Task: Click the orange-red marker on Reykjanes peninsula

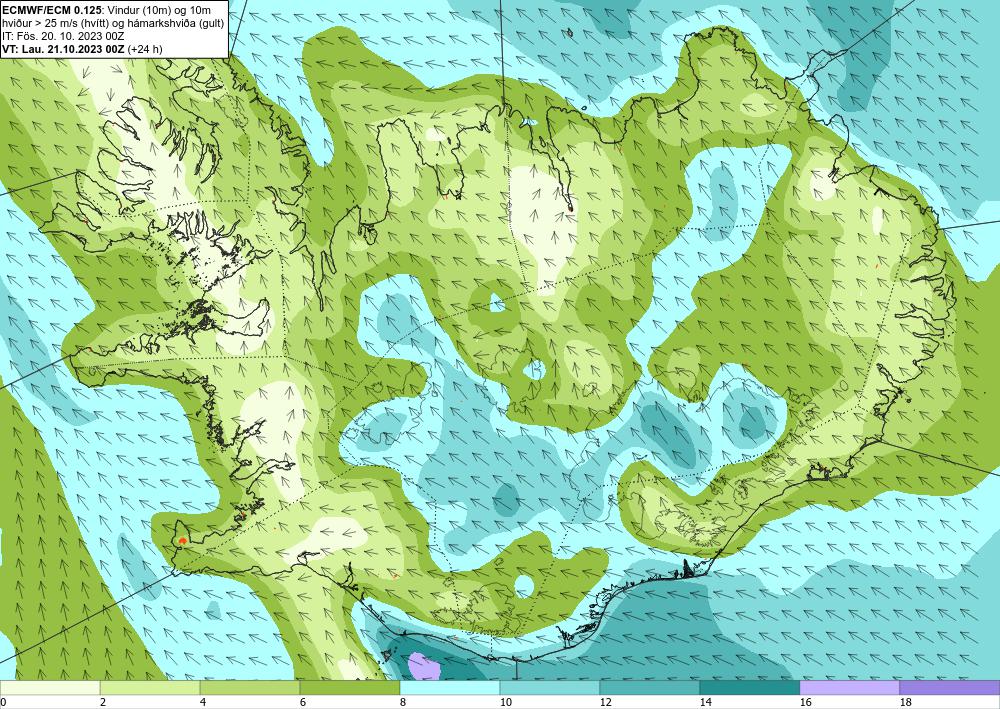Action: (x=182, y=540)
